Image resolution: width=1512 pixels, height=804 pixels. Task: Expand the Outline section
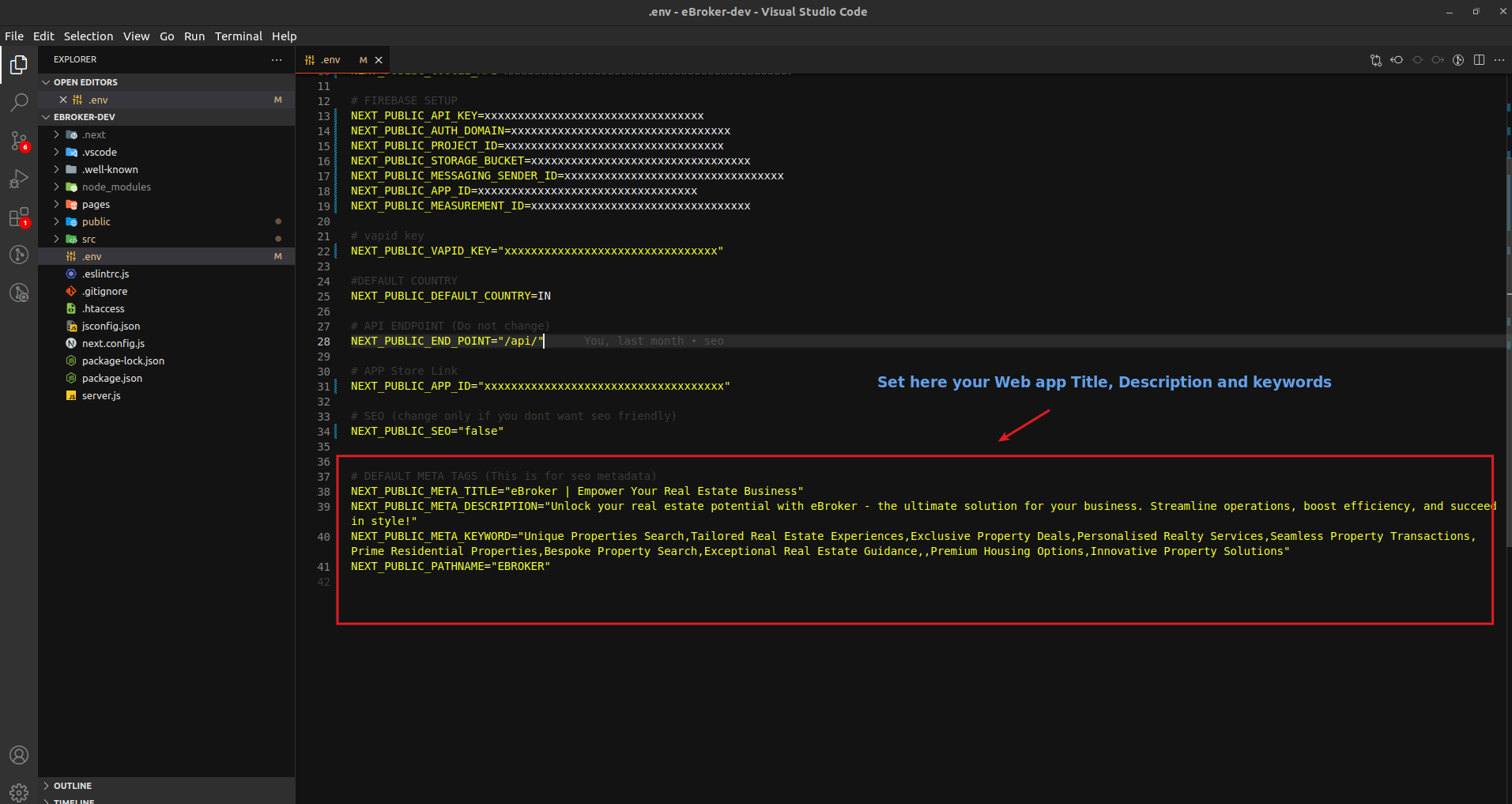tap(166, 786)
